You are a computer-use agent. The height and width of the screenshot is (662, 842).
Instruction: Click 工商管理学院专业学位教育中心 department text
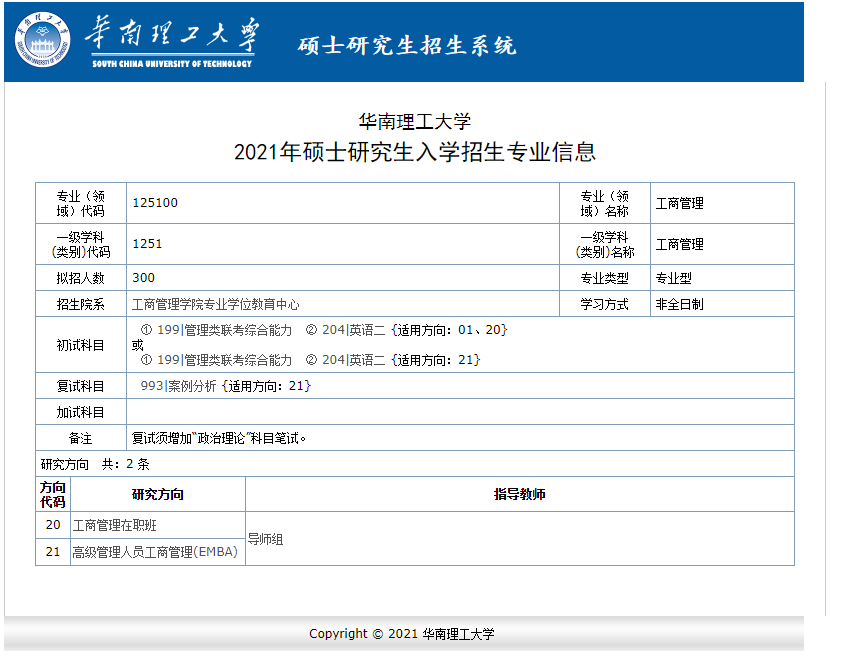tap(215, 304)
